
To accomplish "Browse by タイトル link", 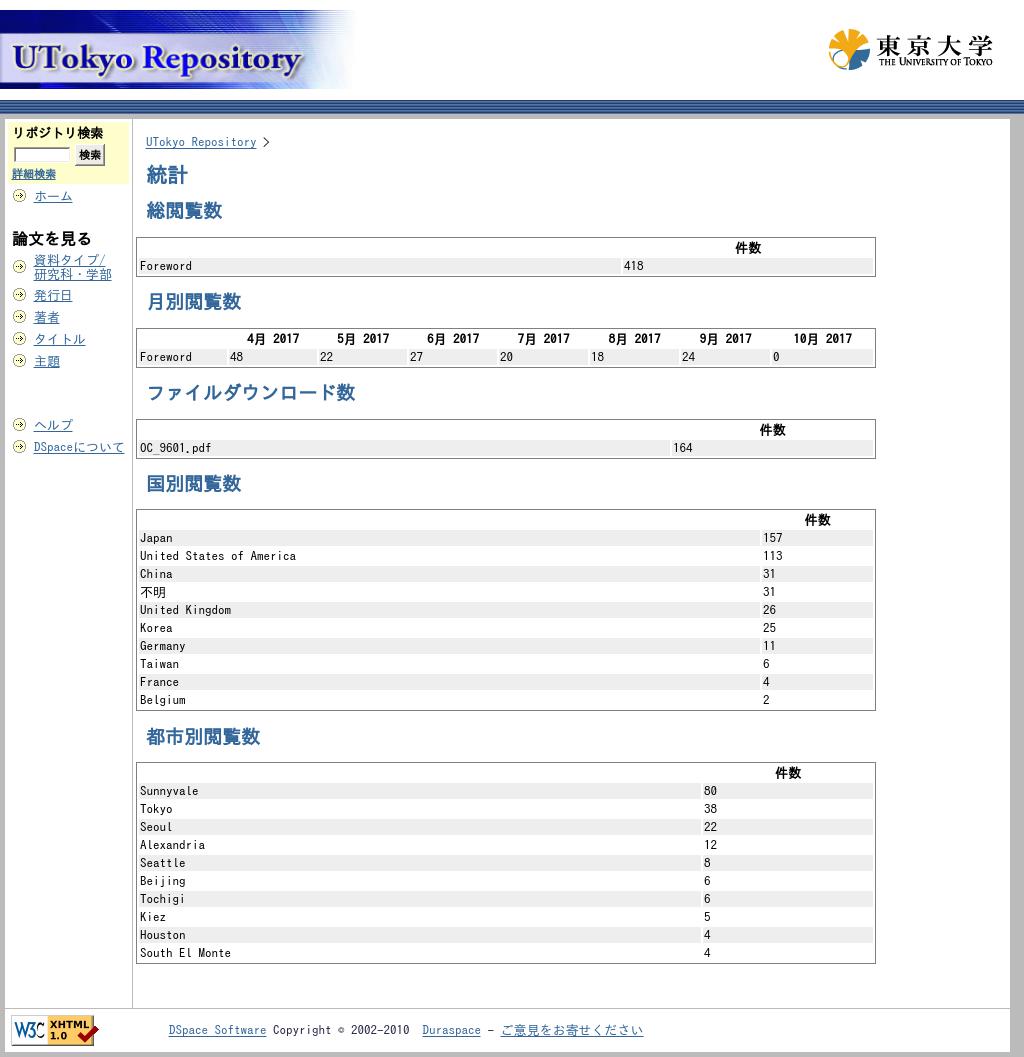I will (x=59, y=339).
